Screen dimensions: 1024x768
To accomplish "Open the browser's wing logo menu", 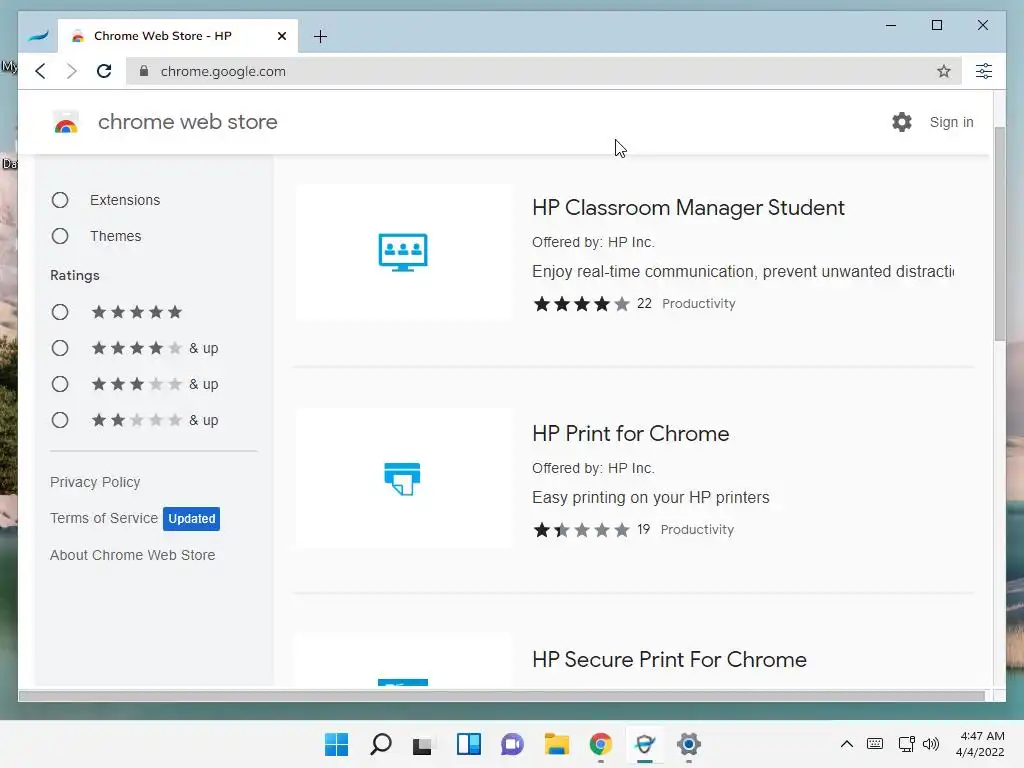I will point(39,36).
